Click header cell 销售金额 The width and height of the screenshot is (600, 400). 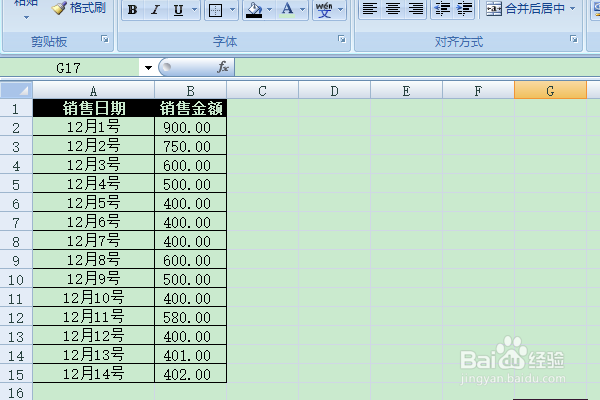[x=191, y=108]
